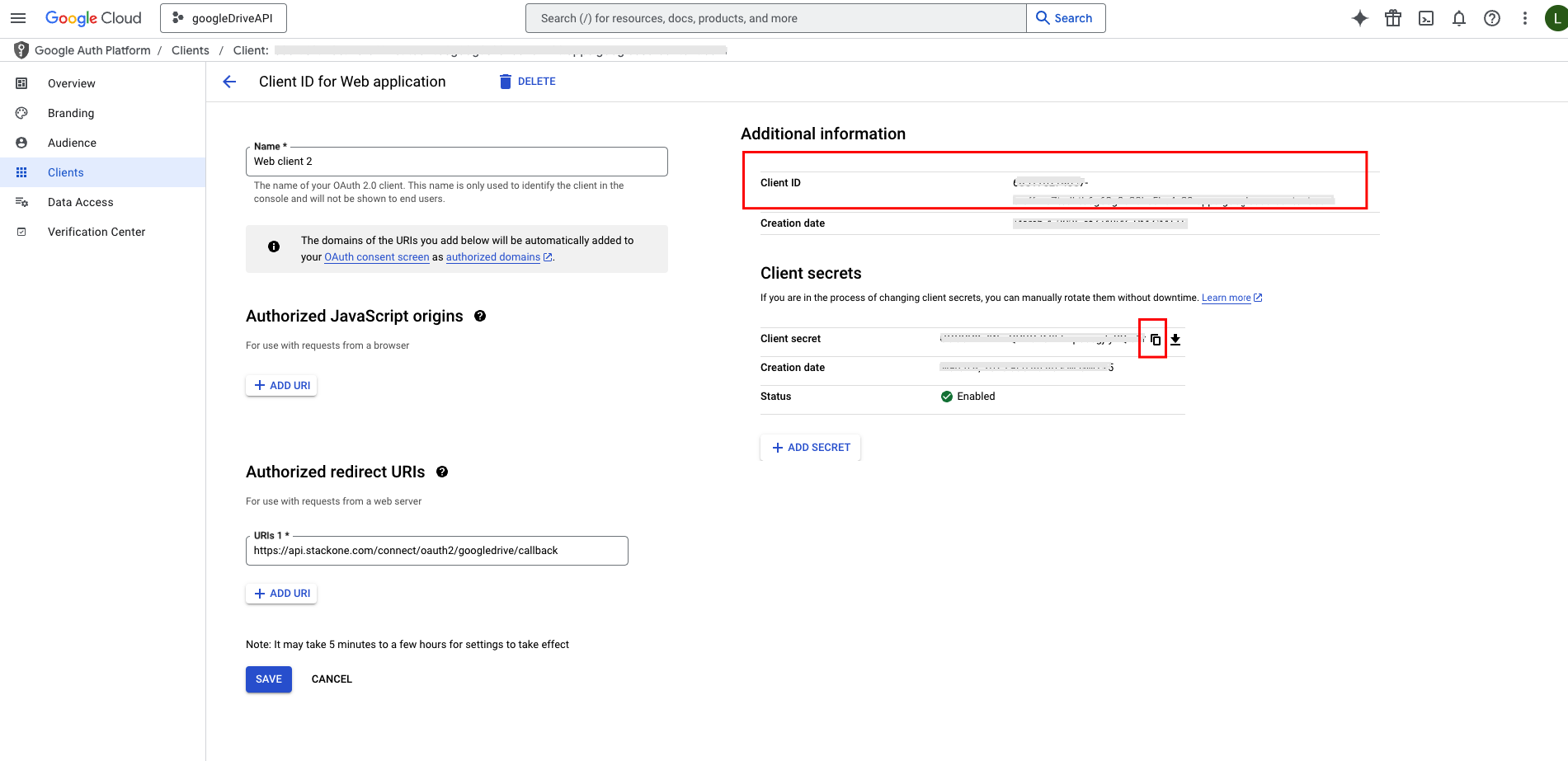Click the ADD SECRET button
The image size is (1568, 761).
[x=810, y=448]
